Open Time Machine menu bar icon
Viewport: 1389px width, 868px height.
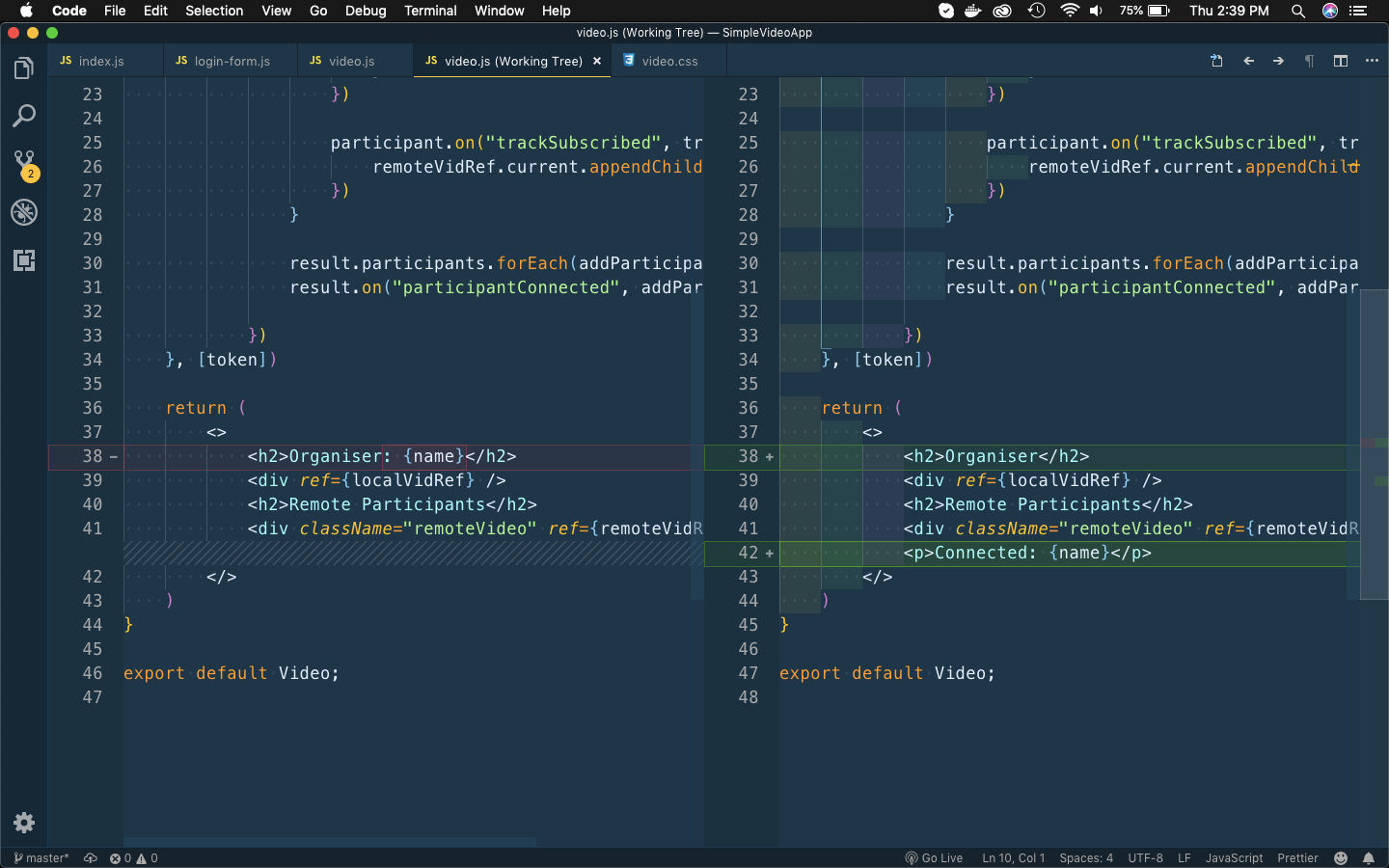click(1036, 11)
